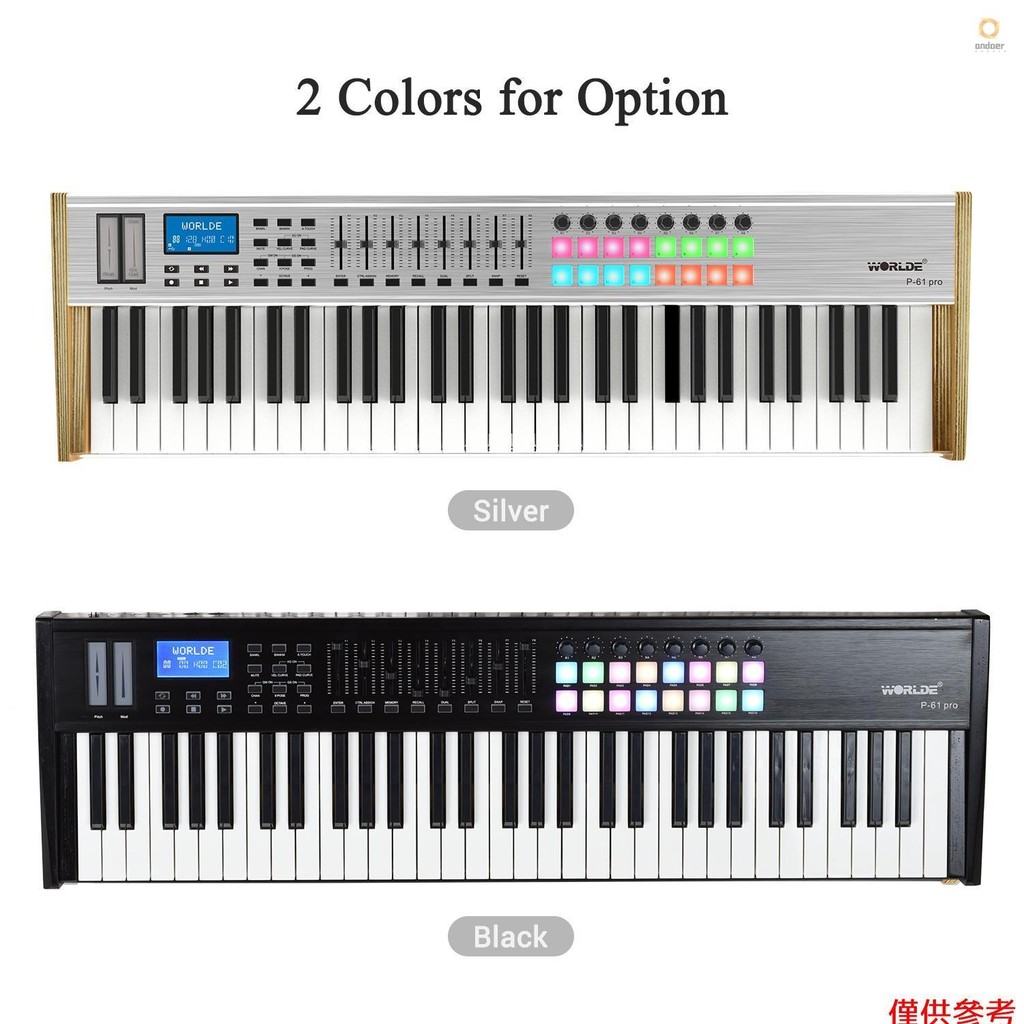Click the blue LCD display on the silver keyboard
The height and width of the screenshot is (1024, 1024).
tap(200, 234)
